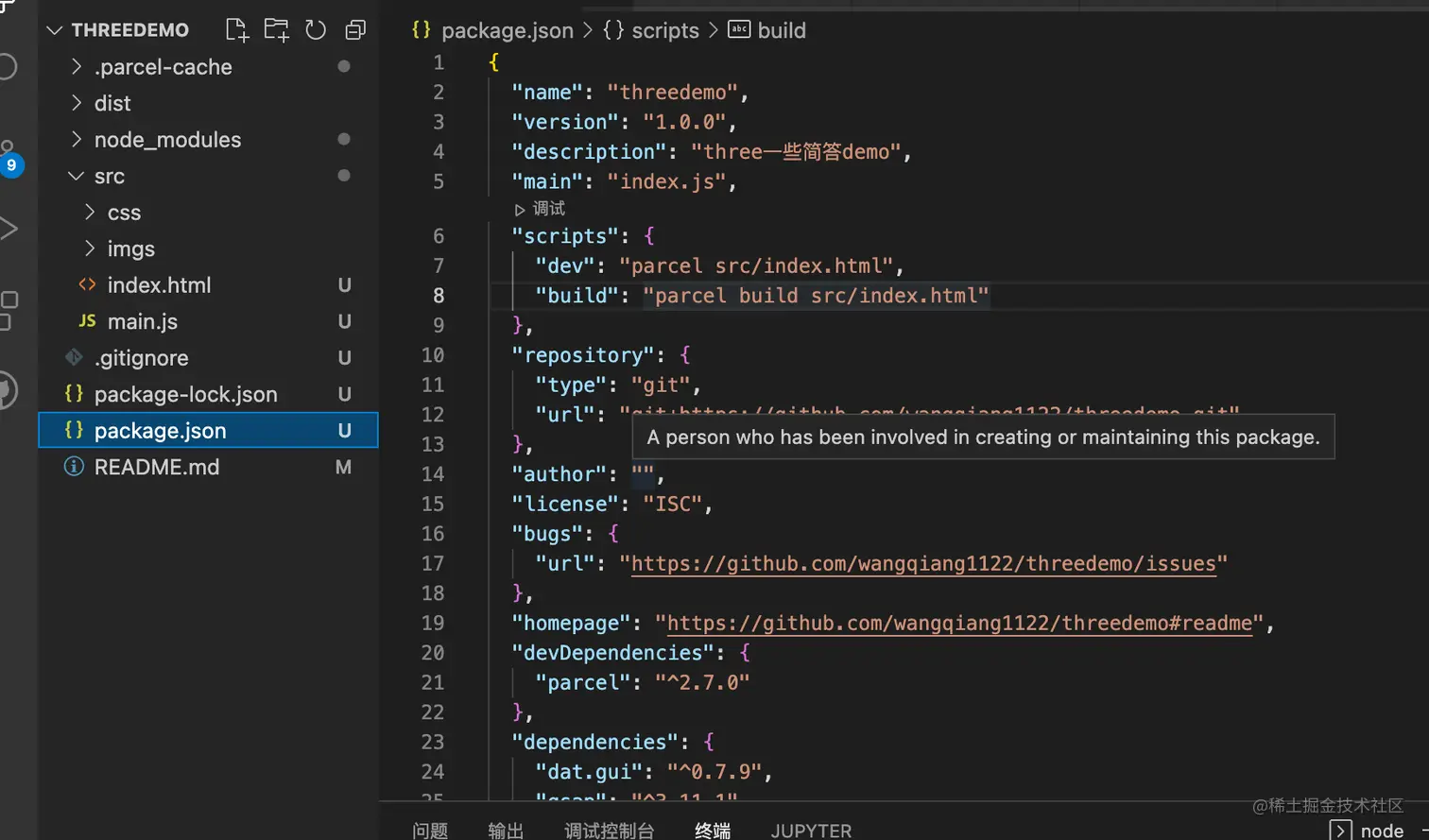Open the Search activity bar icon
Screen dimensions: 1429x840
(7, 67)
